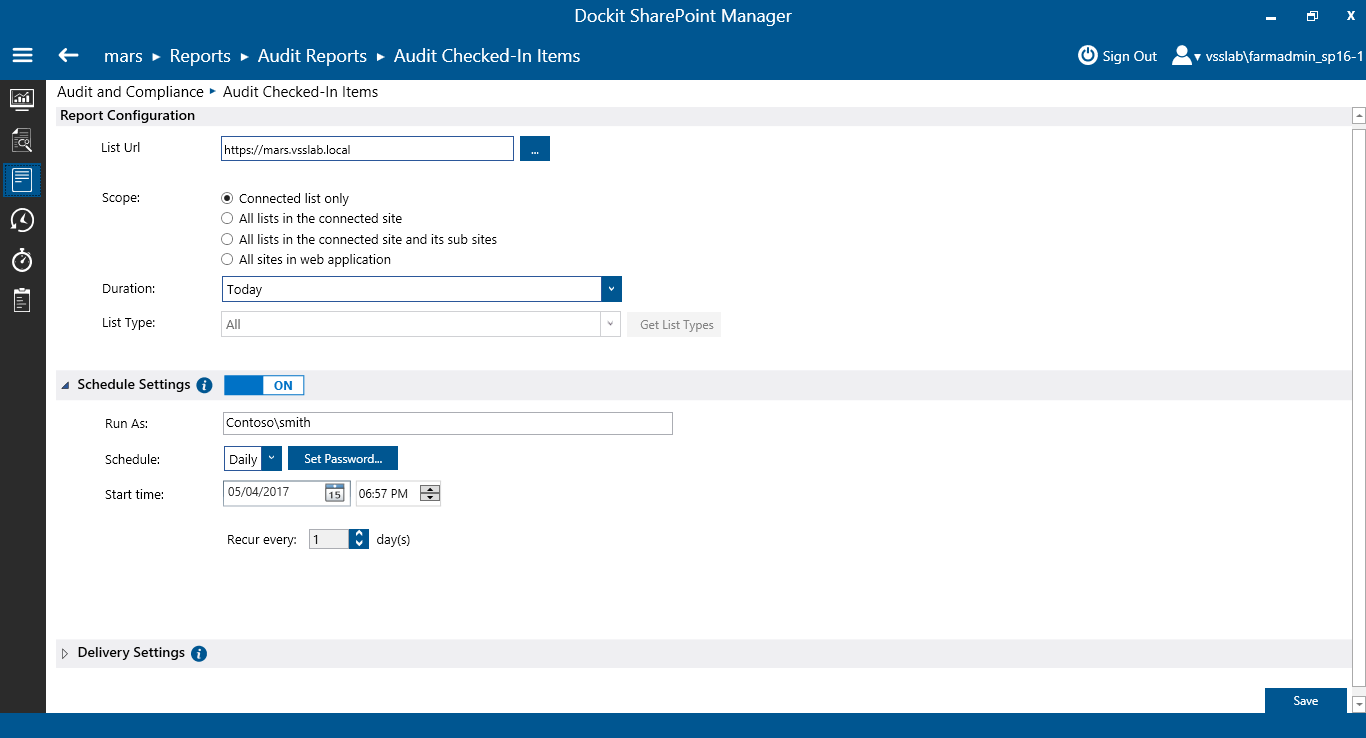1366x738 pixels.
Task: Click the Sign Out link
Action: click(x=1129, y=56)
